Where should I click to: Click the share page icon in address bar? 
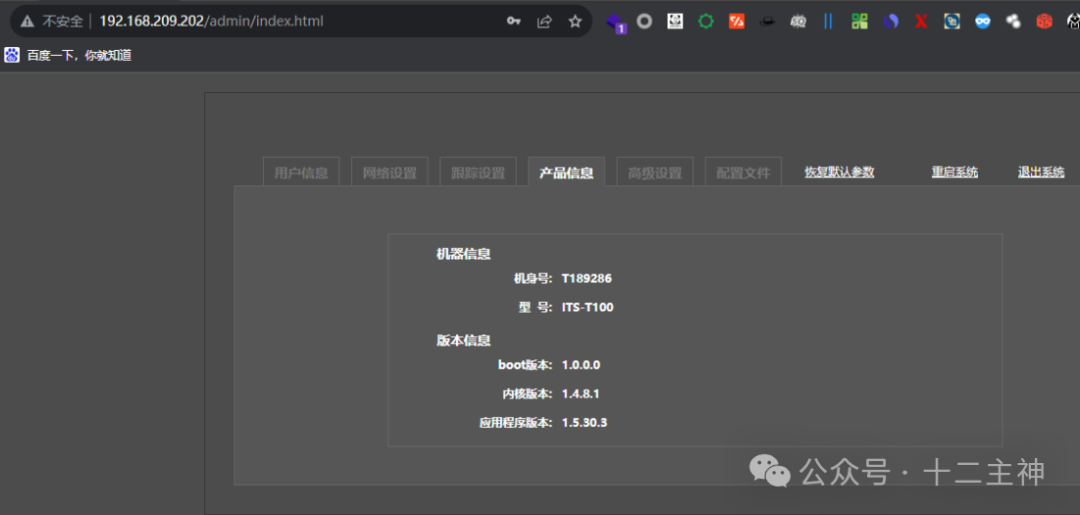(545, 21)
